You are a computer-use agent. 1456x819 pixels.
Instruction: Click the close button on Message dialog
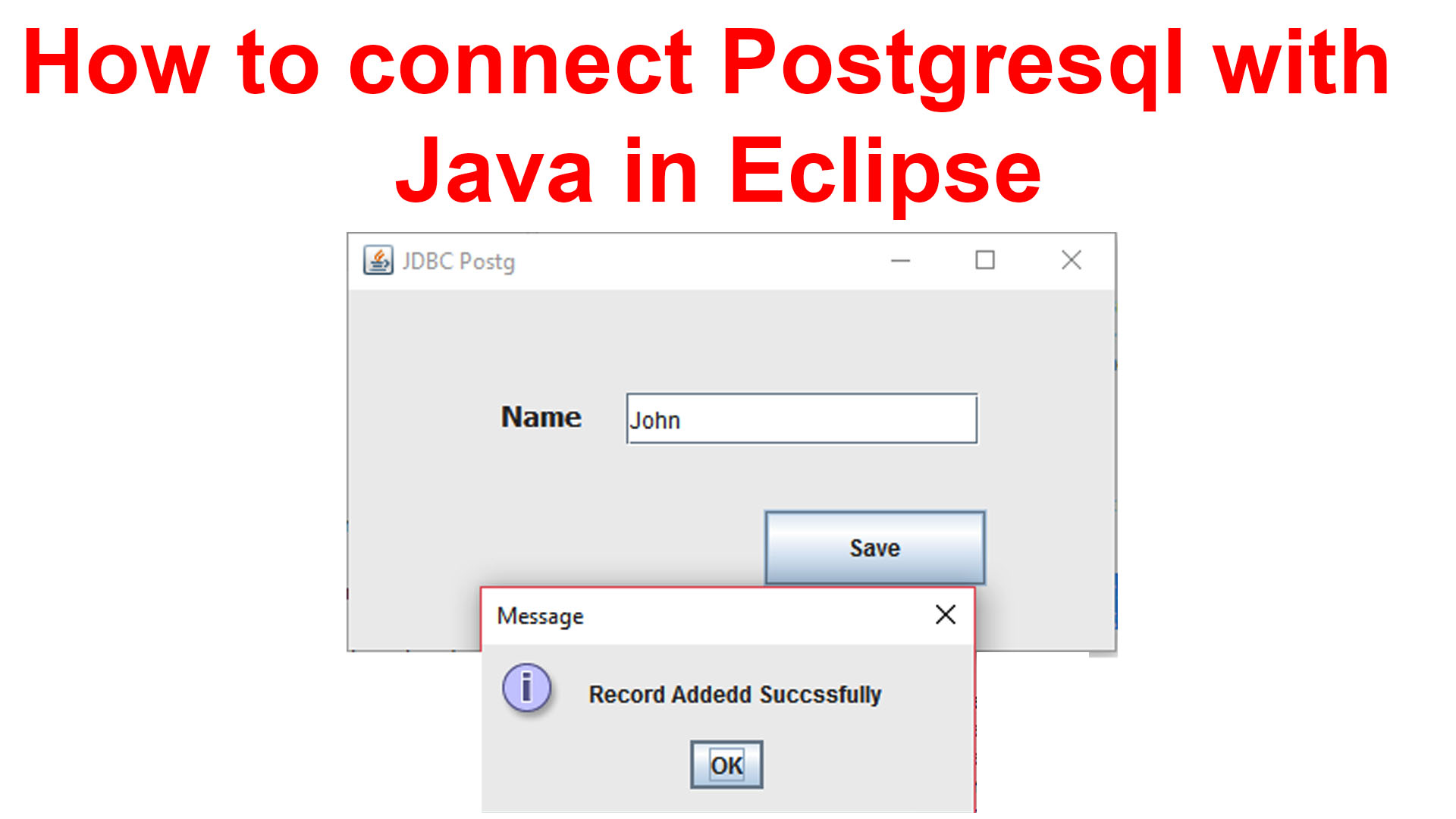(x=945, y=614)
